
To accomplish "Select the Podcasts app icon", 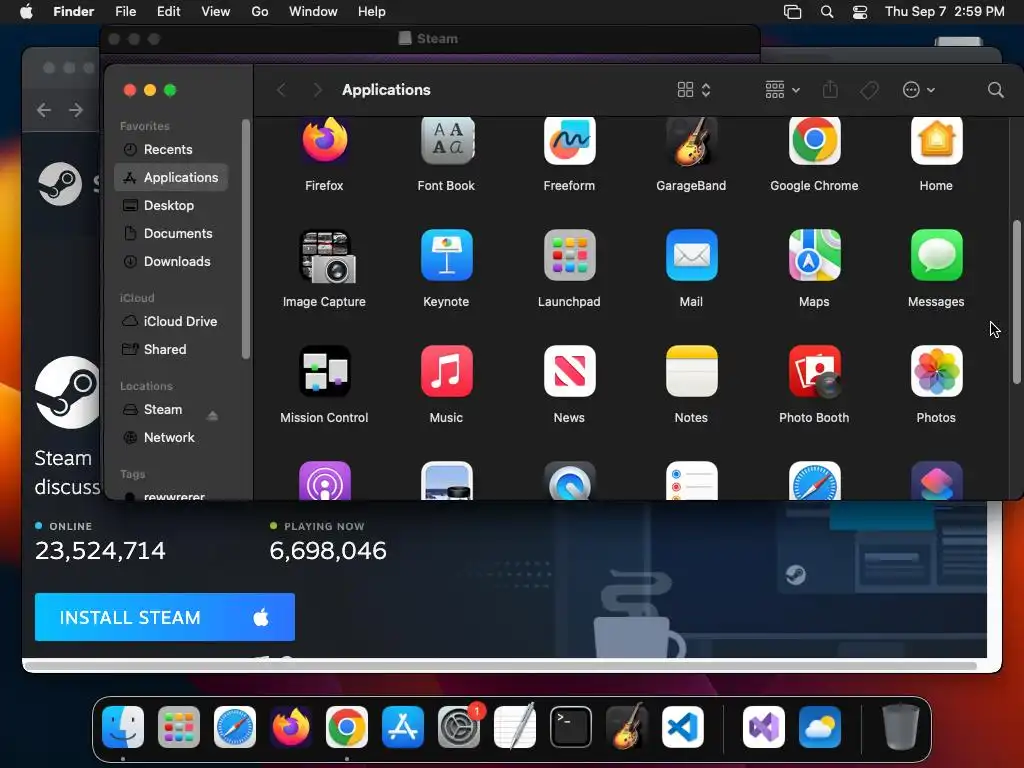I will pyautogui.click(x=325, y=481).
